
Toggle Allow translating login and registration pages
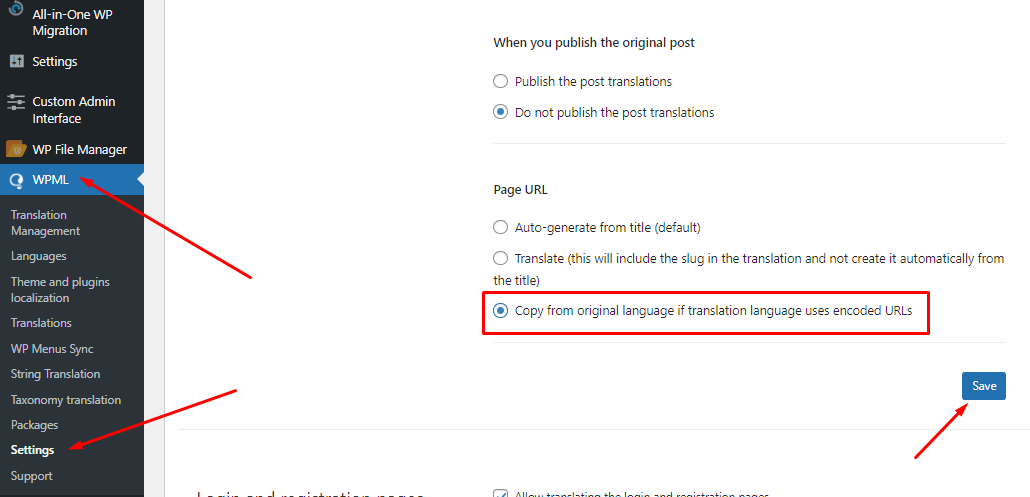coord(501,494)
